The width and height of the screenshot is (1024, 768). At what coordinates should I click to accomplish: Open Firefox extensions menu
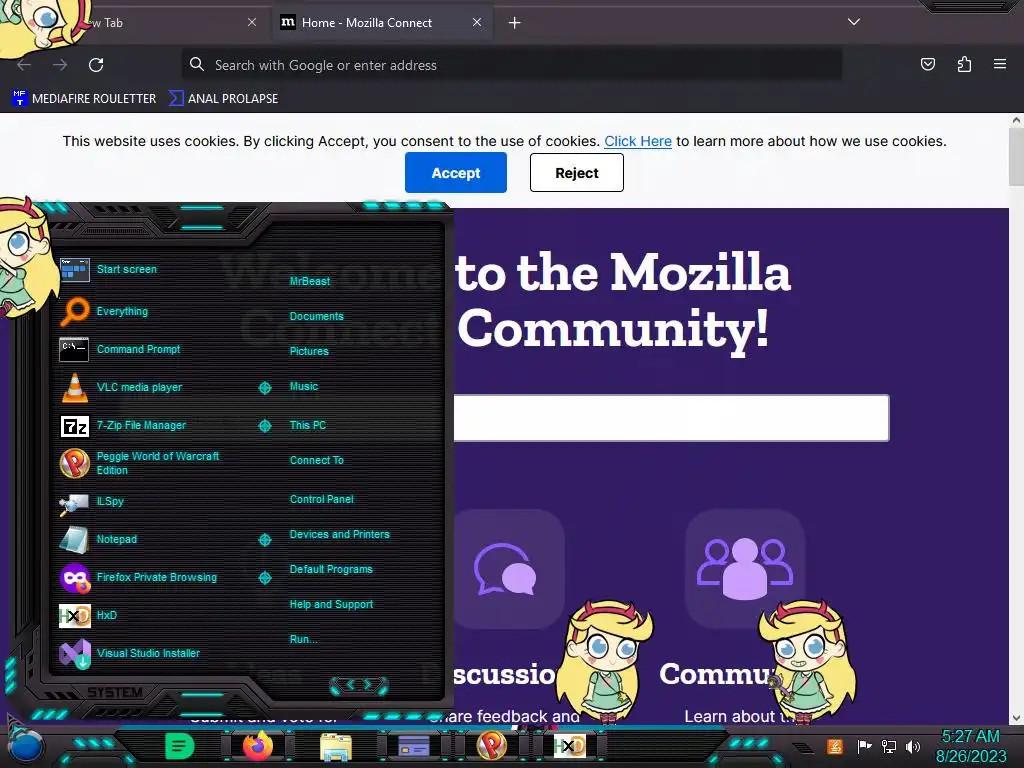point(965,64)
